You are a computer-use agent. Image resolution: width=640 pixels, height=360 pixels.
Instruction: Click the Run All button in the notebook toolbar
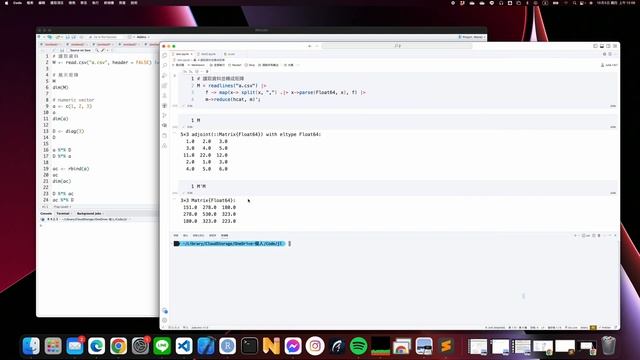click(216, 65)
